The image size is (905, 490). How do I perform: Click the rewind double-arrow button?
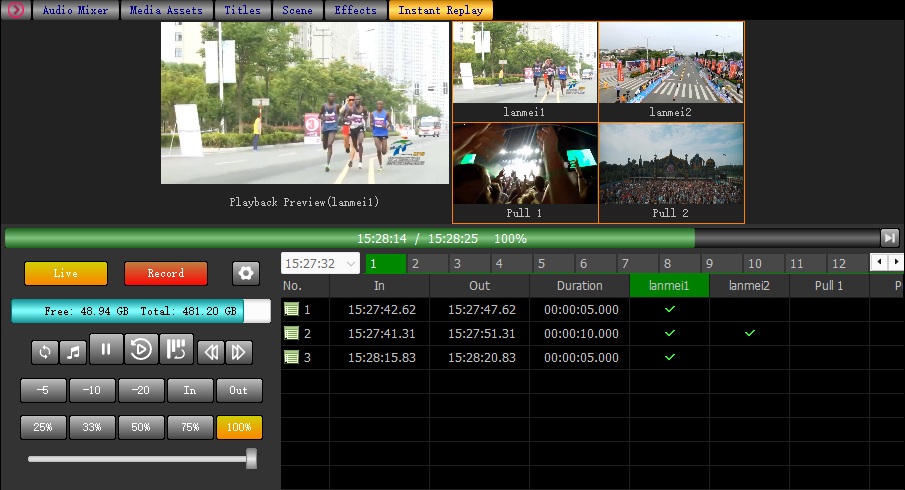click(x=209, y=351)
